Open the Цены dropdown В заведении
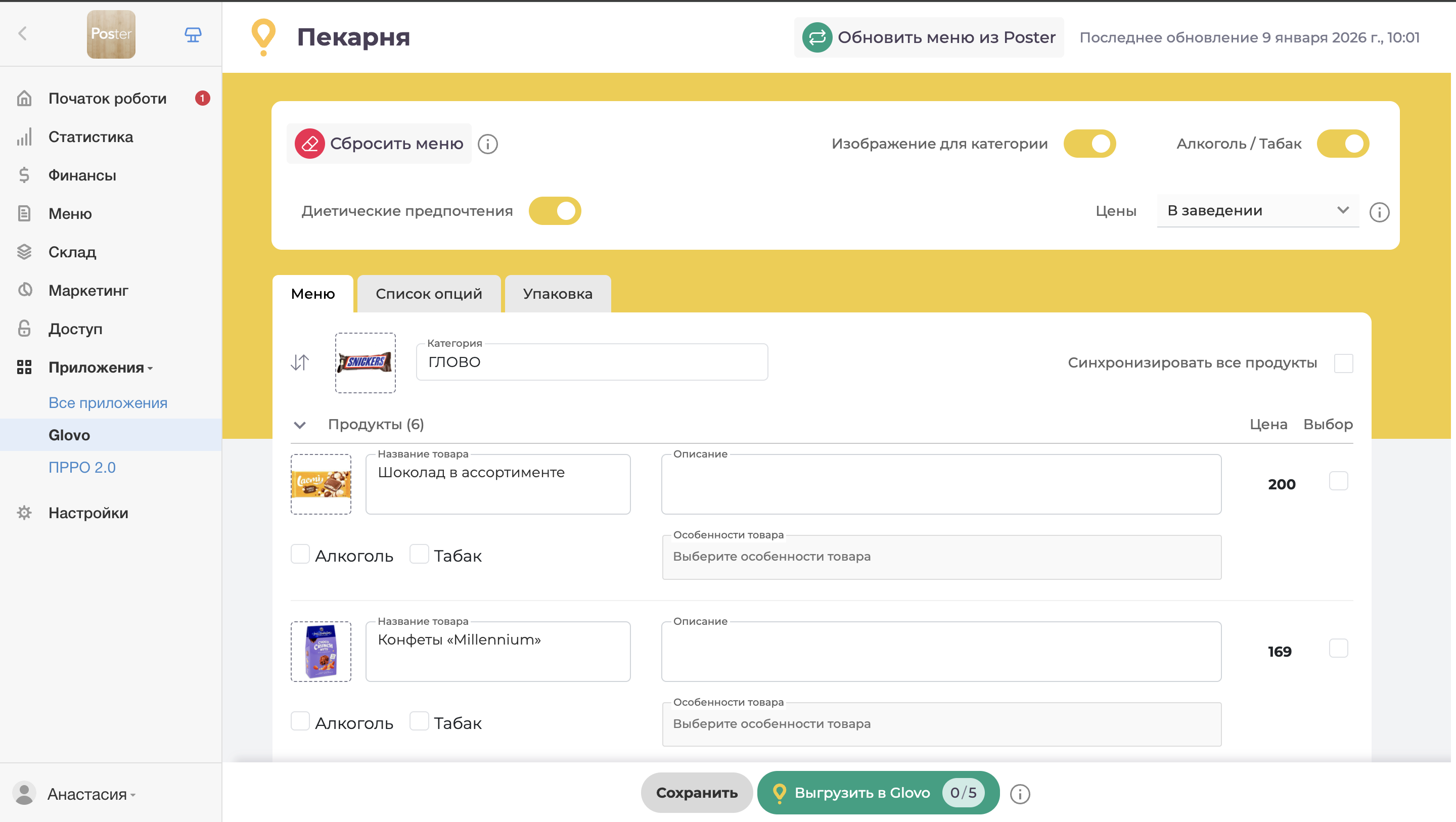The width and height of the screenshot is (1456, 822). (x=1257, y=211)
